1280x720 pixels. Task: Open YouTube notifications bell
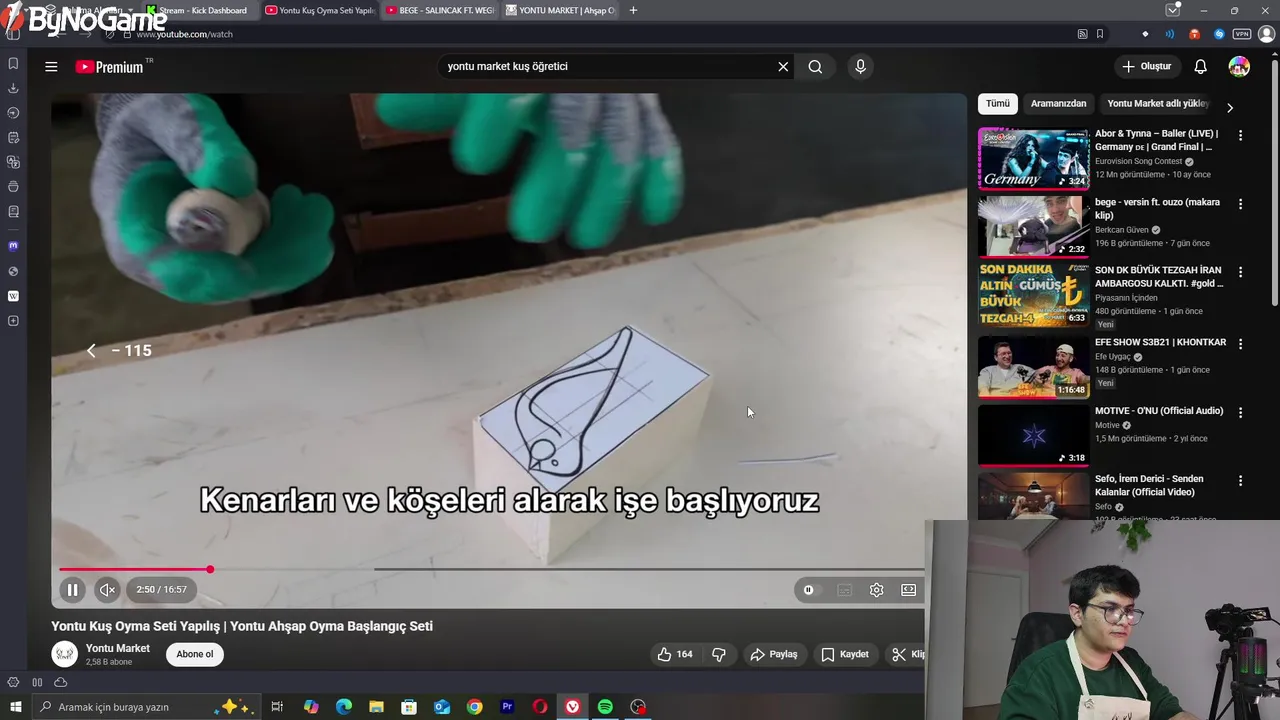tap(1200, 67)
